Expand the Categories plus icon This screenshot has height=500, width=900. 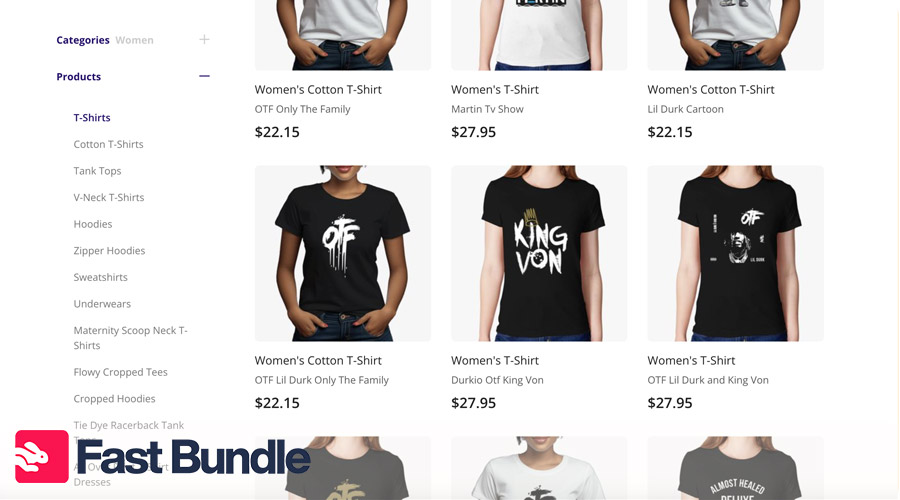[x=204, y=40]
